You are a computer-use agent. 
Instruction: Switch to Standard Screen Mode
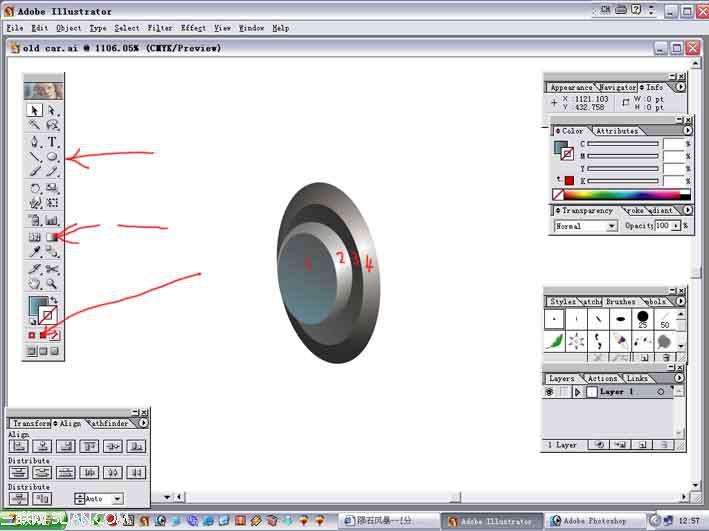(31, 351)
